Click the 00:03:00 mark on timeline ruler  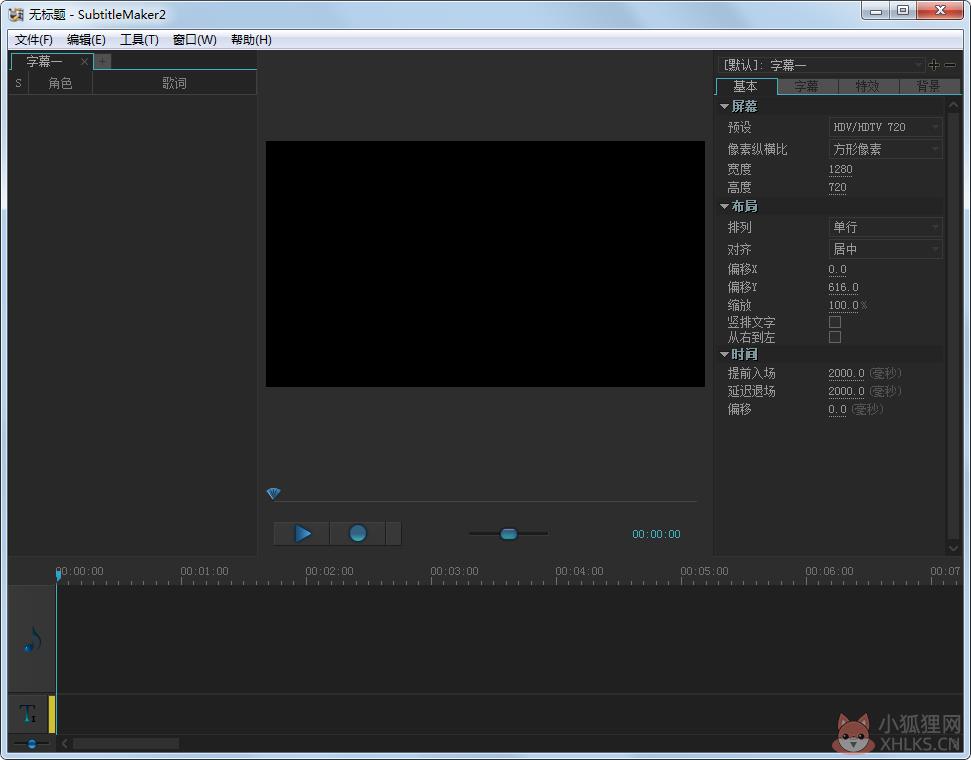click(454, 571)
